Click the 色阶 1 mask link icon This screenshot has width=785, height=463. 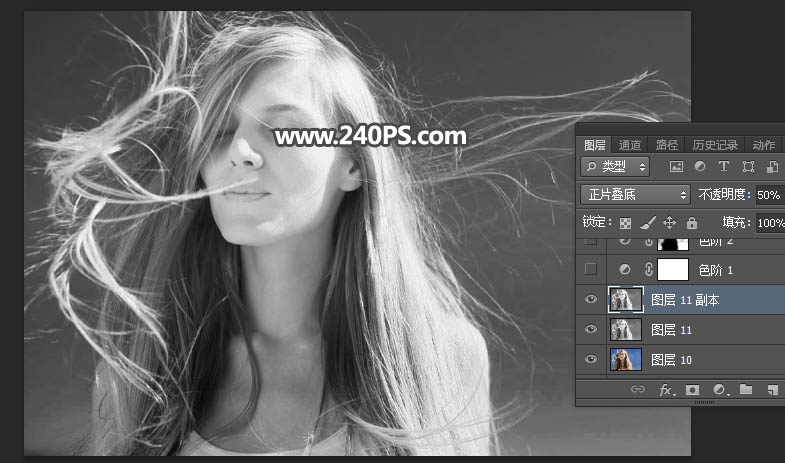point(649,269)
